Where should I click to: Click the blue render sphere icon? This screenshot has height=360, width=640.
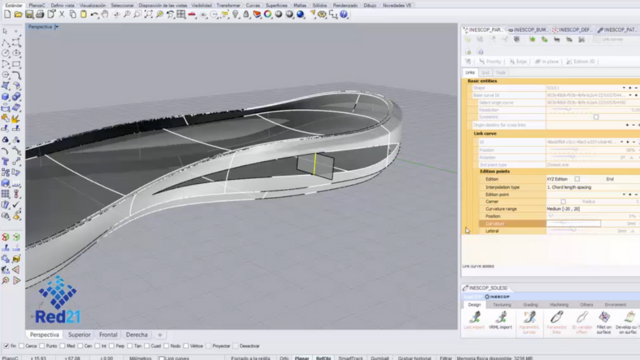point(300,14)
